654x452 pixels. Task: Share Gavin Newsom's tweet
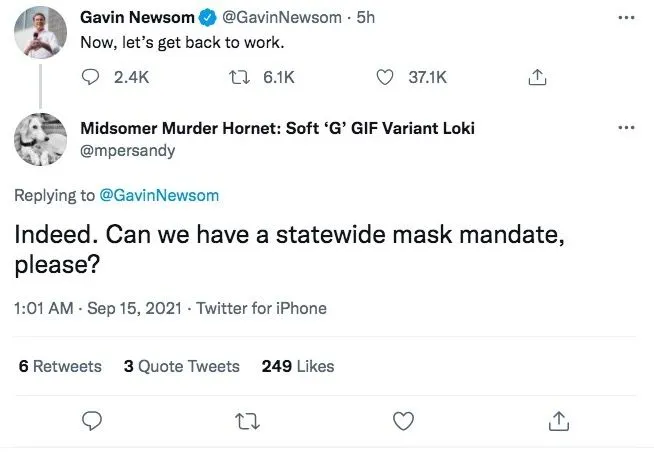click(537, 77)
